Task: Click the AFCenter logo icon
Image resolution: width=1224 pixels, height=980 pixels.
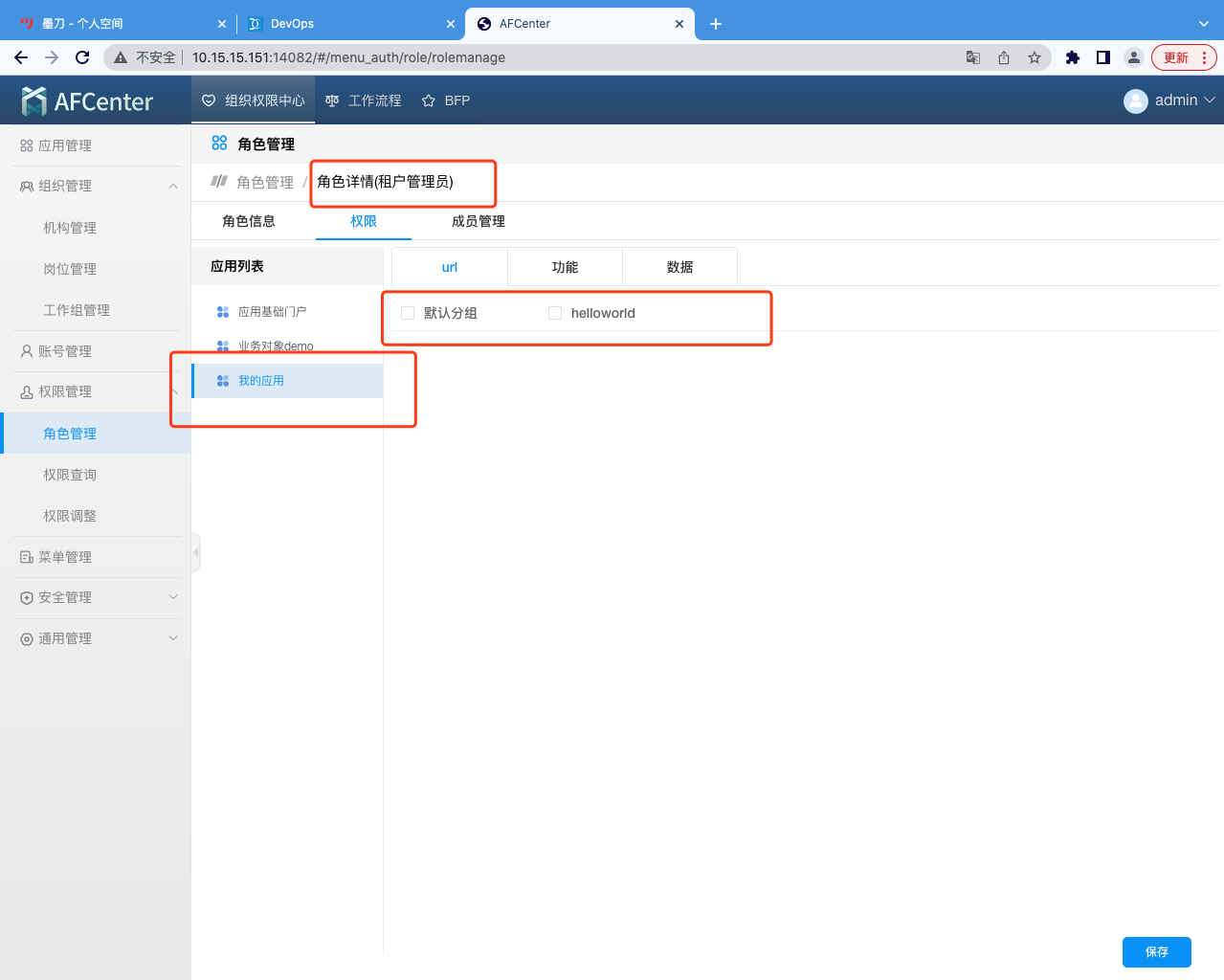Action: 34,100
